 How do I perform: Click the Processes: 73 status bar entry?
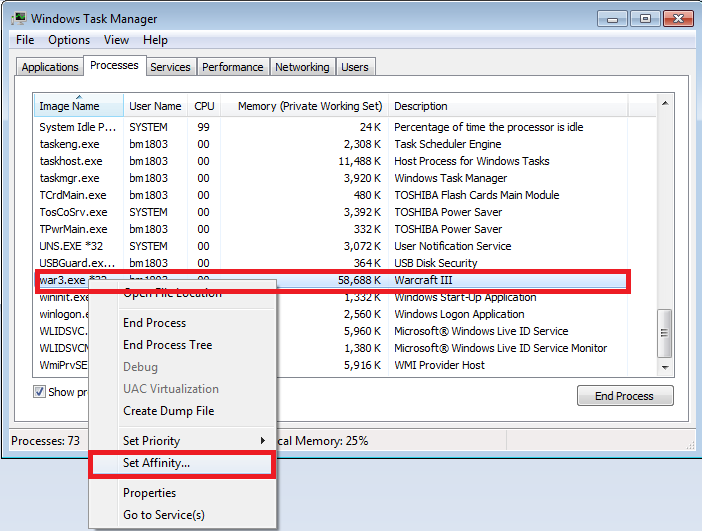point(46,441)
